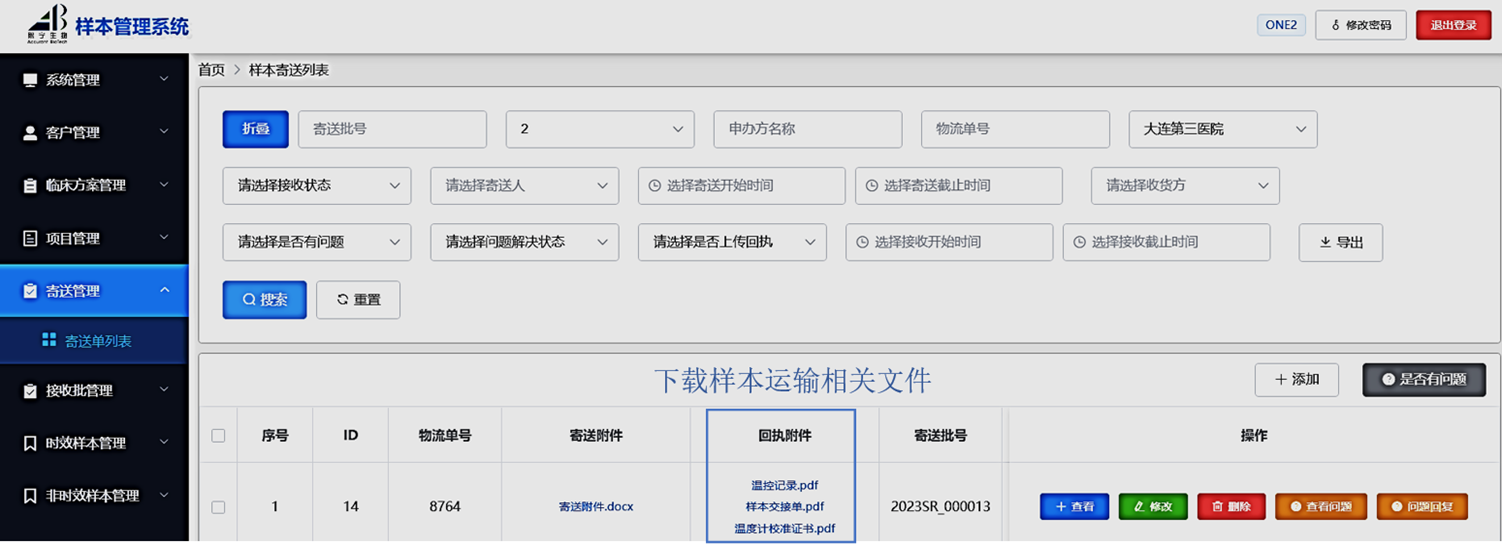
Task: Click the 时效样本管理 bookmark icon
Action: (x=30, y=444)
